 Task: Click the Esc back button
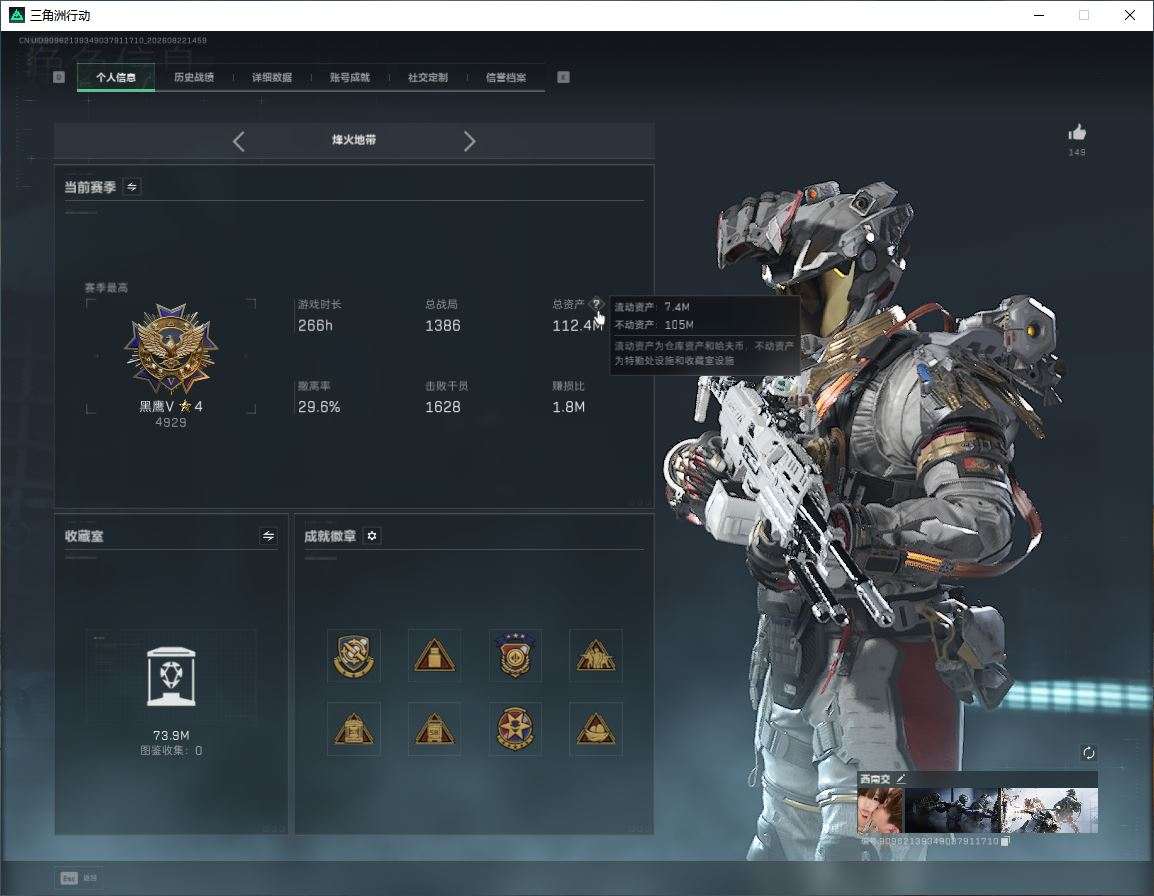coord(79,878)
